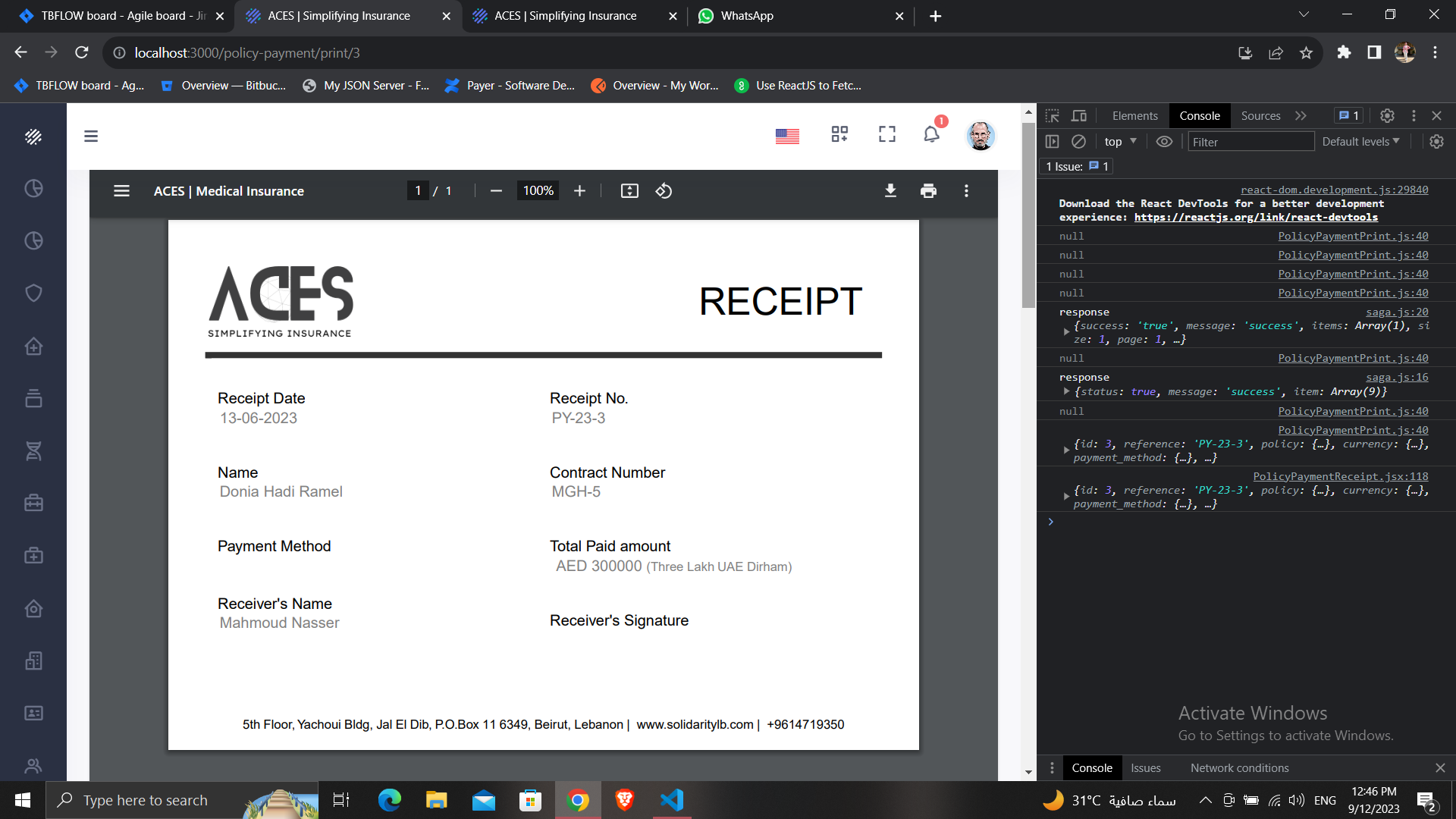Click the fit-to-page icon
Image resolution: width=1456 pixels, height=819 pixels.
click(629, 191)
